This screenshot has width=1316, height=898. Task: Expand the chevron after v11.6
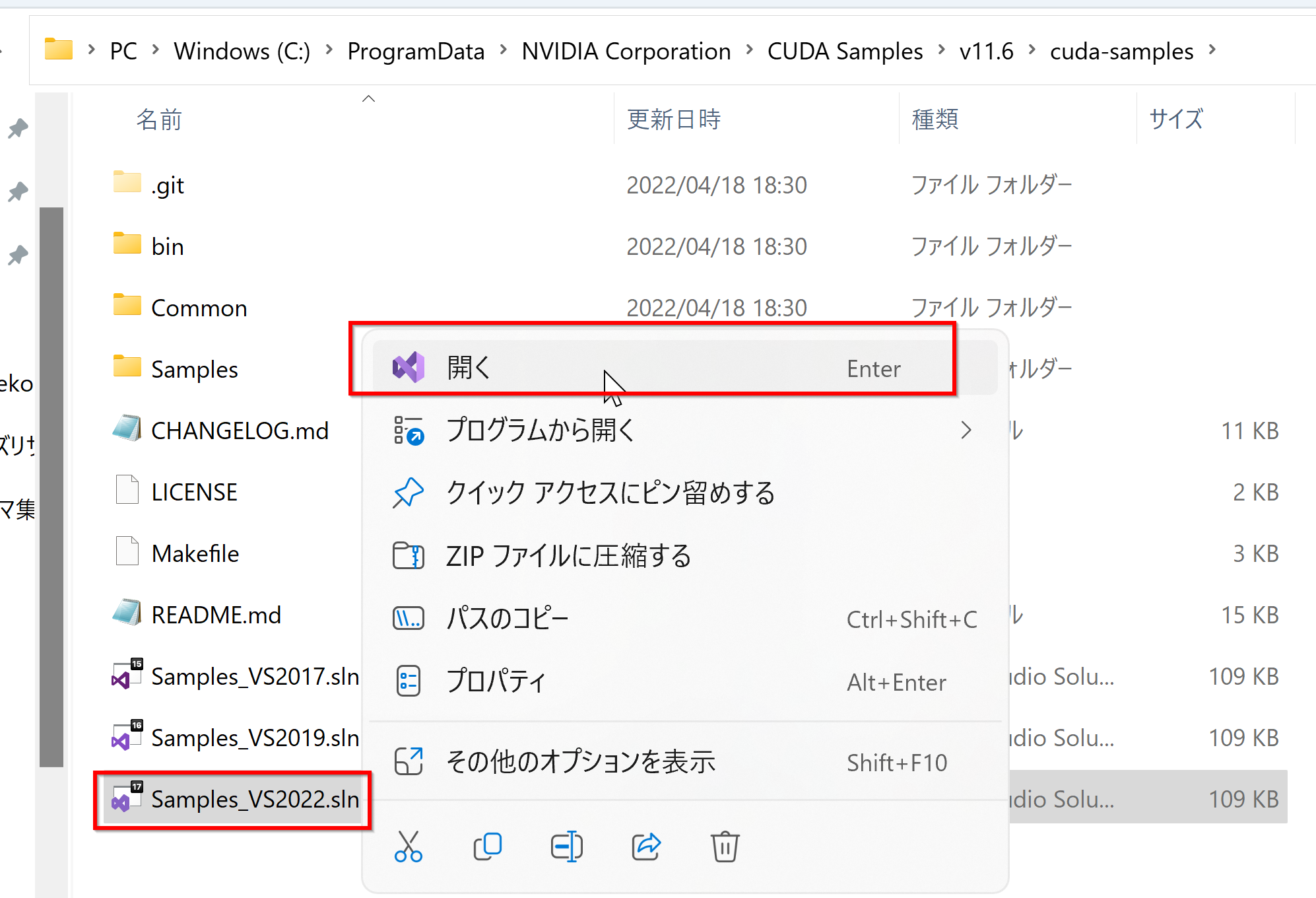click(x=1032, y=50)
